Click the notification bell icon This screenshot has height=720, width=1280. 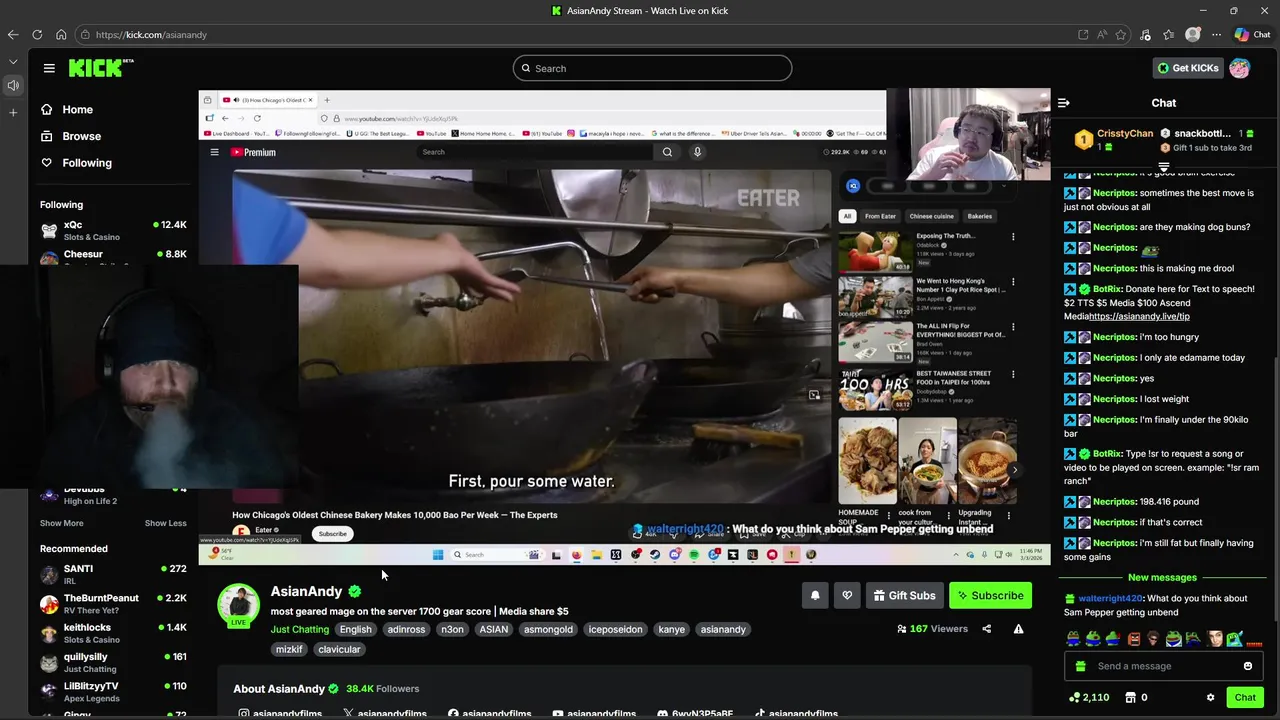point(815,596)
